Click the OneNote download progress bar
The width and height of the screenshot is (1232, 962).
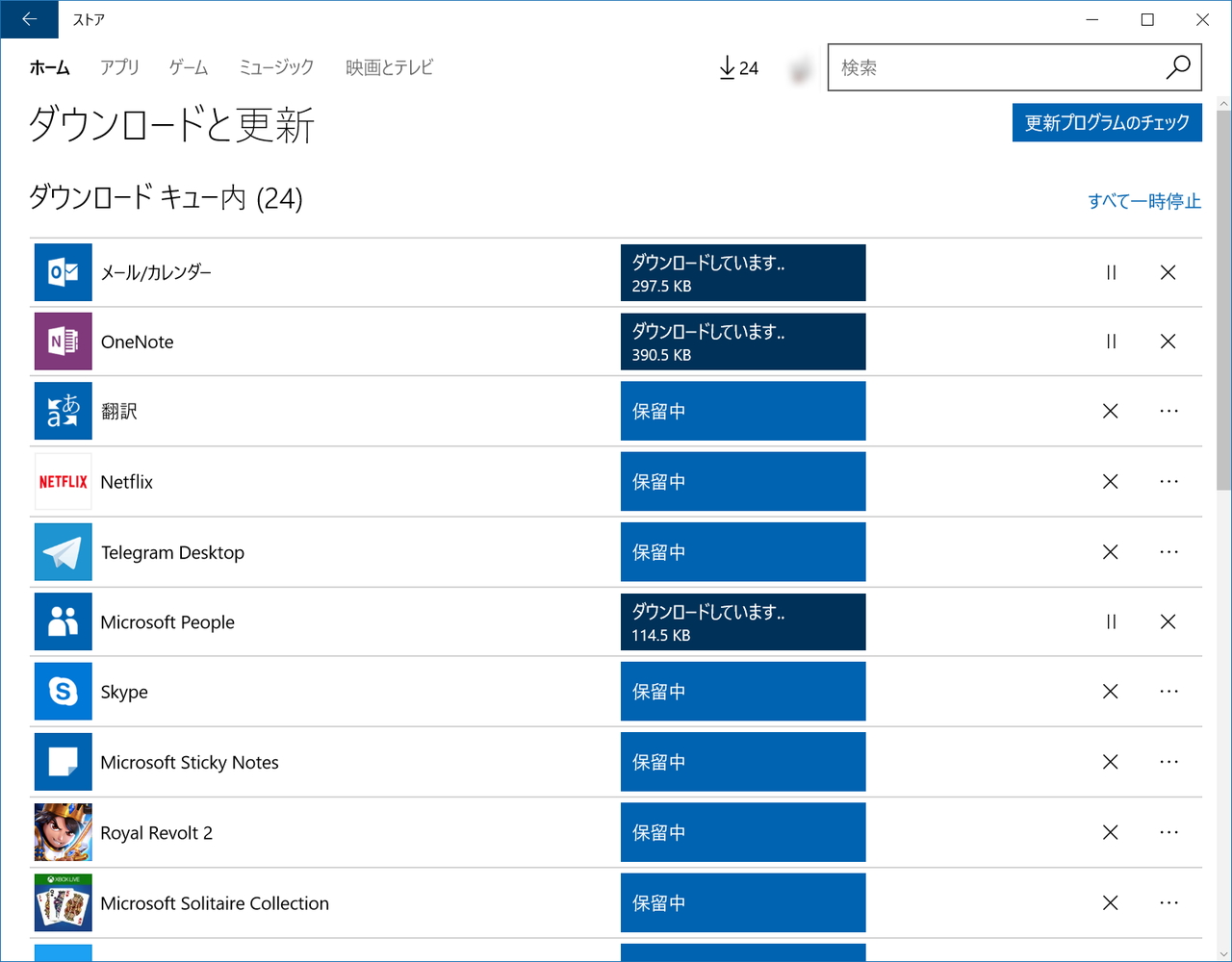(x=742, y=342)
